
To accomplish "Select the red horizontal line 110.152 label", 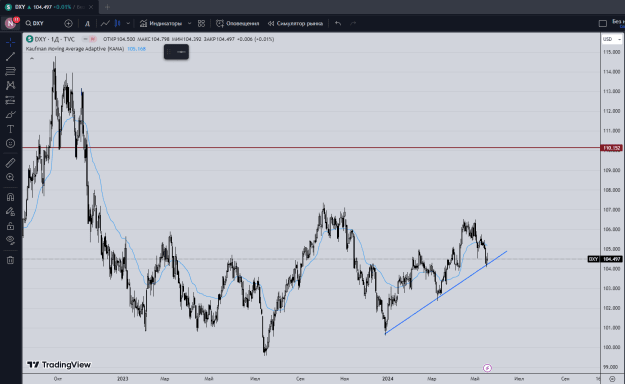I will 611,148.
